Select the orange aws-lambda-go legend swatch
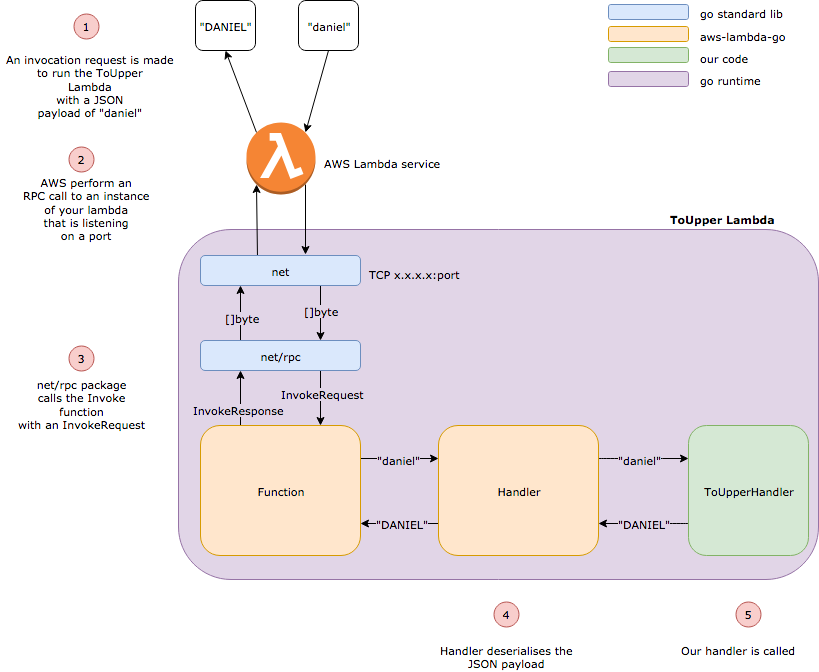Viewport: 819px width, 672px height. click(x=648, y=34)
